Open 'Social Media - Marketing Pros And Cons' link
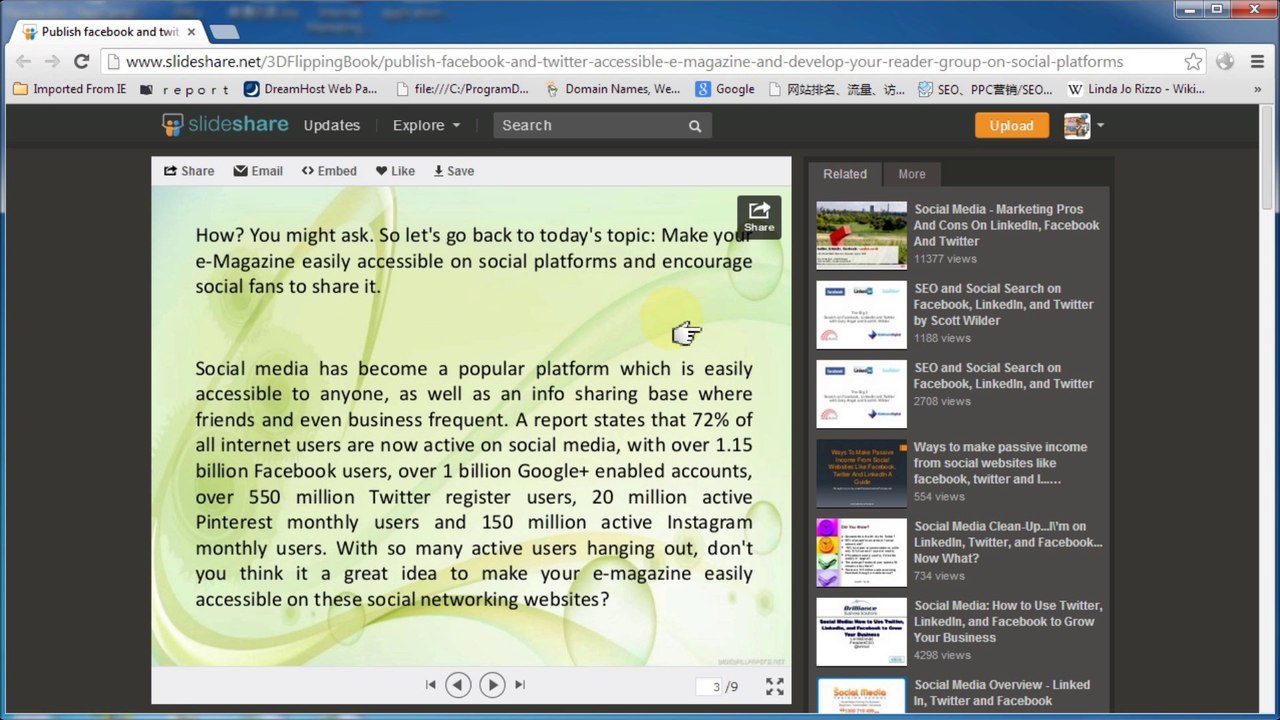Image resolution: width=1280 pixels, height=720 pixels. click(x=1006, y=225)
